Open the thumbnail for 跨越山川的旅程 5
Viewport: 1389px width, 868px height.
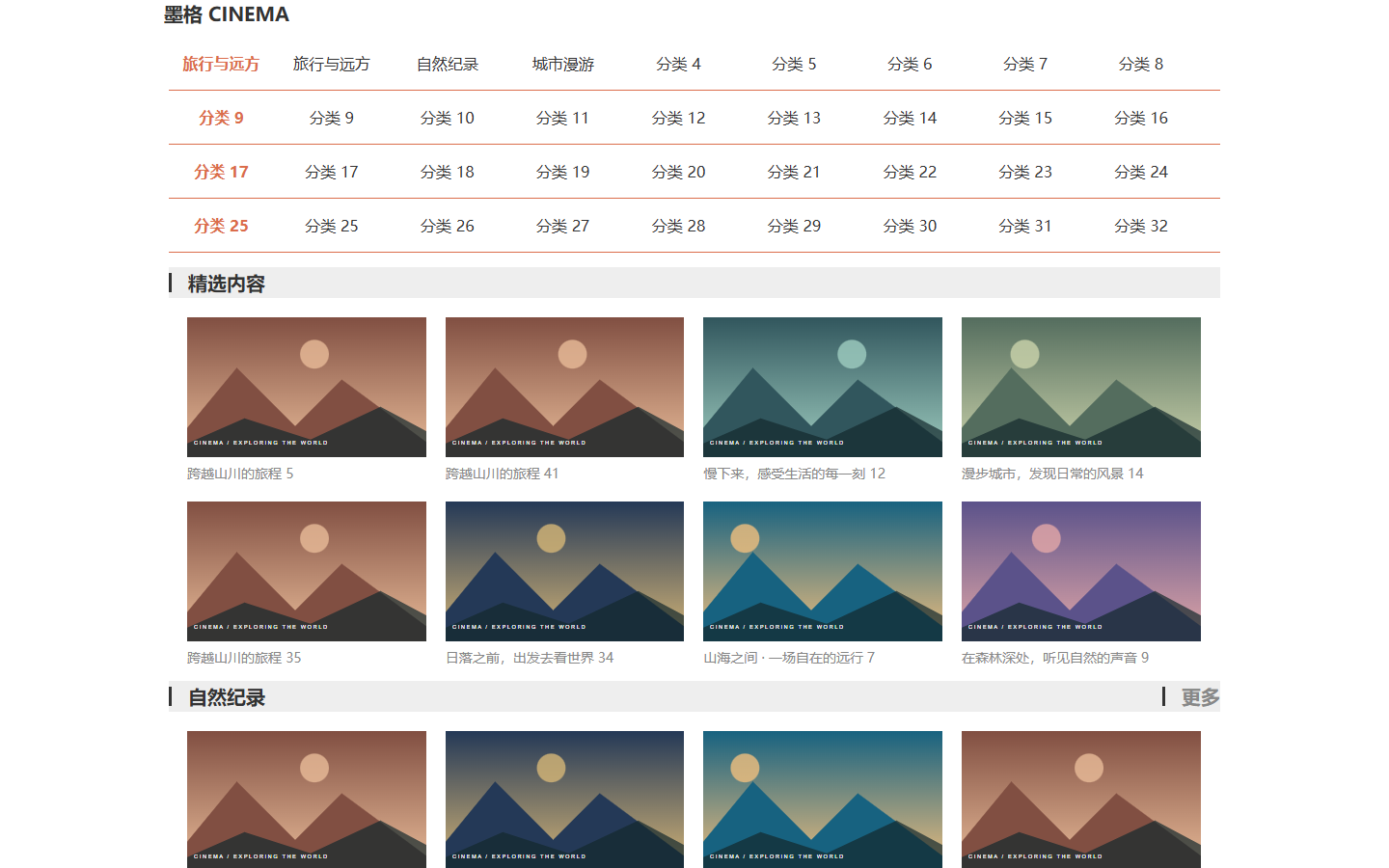(x=307, y=387)
